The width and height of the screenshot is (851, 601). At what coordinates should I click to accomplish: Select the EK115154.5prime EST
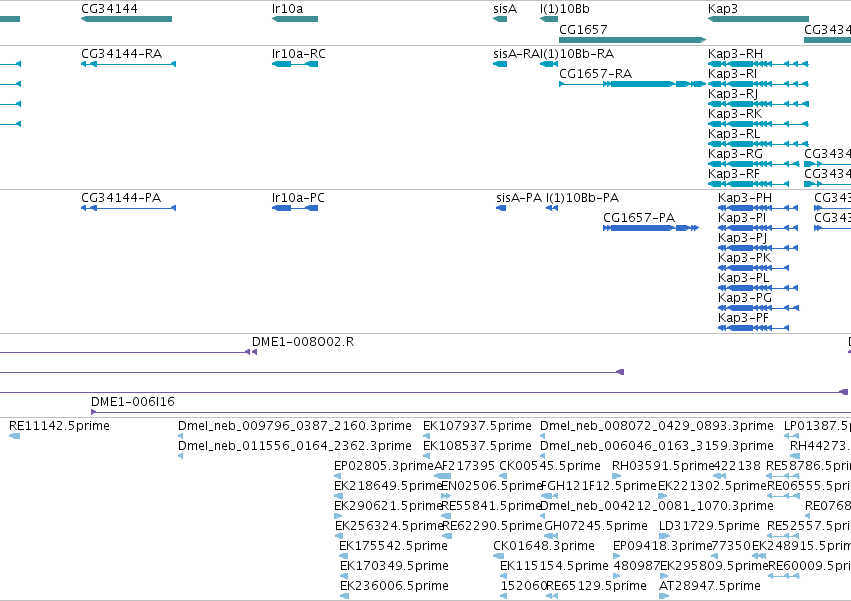point(504,576)
